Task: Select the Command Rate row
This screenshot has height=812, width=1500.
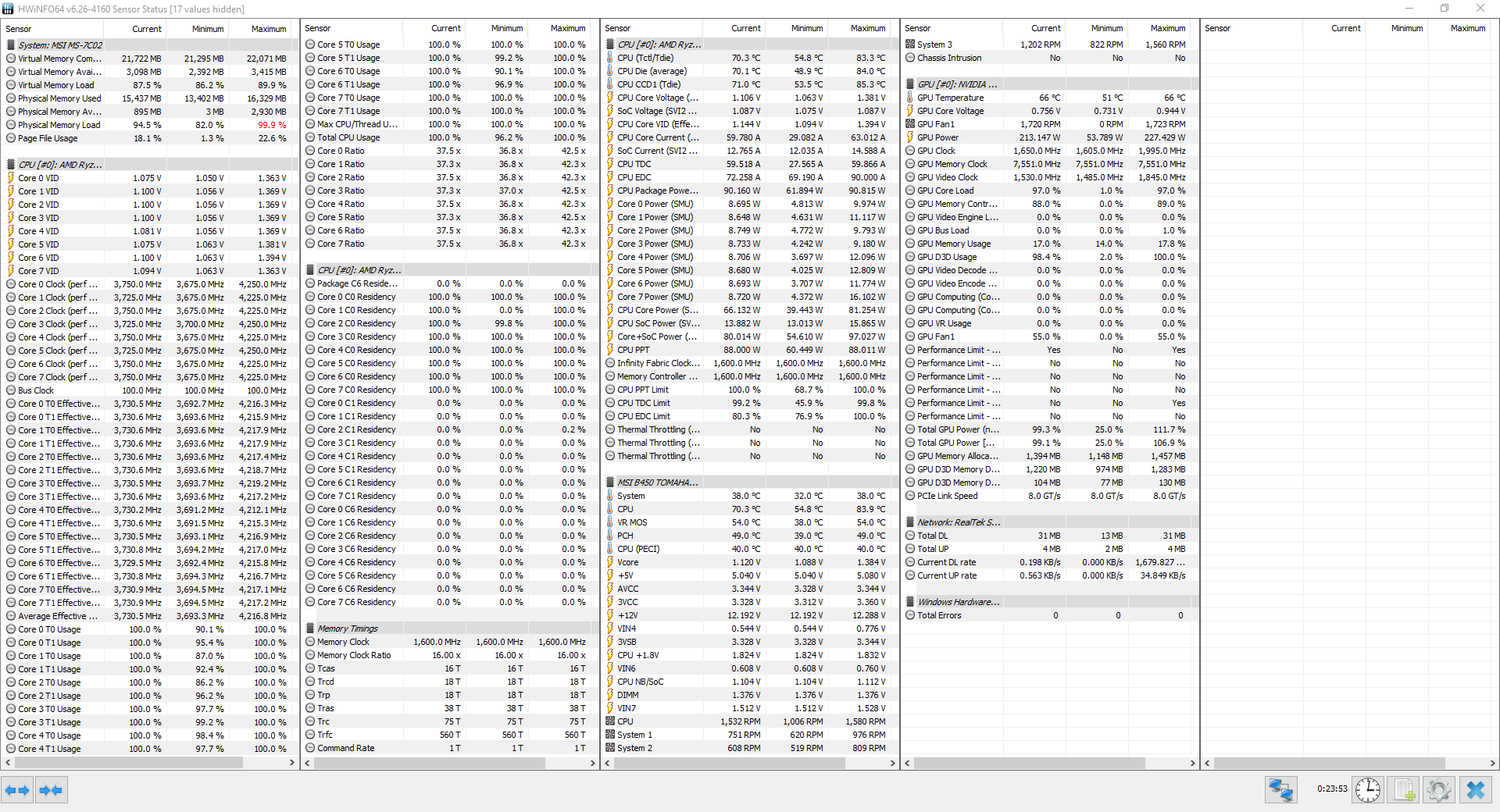Action: (x=450, y=748)
